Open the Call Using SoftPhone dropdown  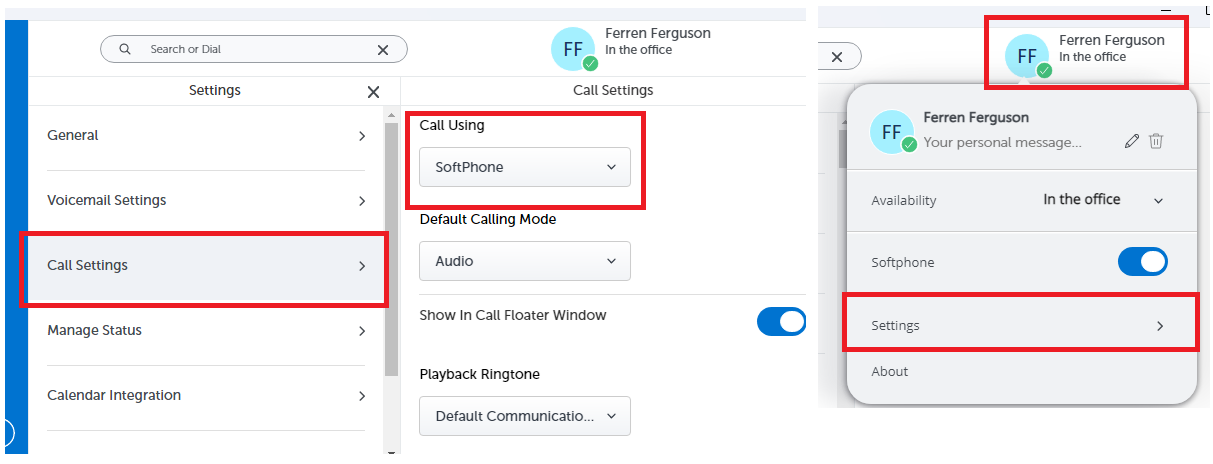click(x=525, y=167)
